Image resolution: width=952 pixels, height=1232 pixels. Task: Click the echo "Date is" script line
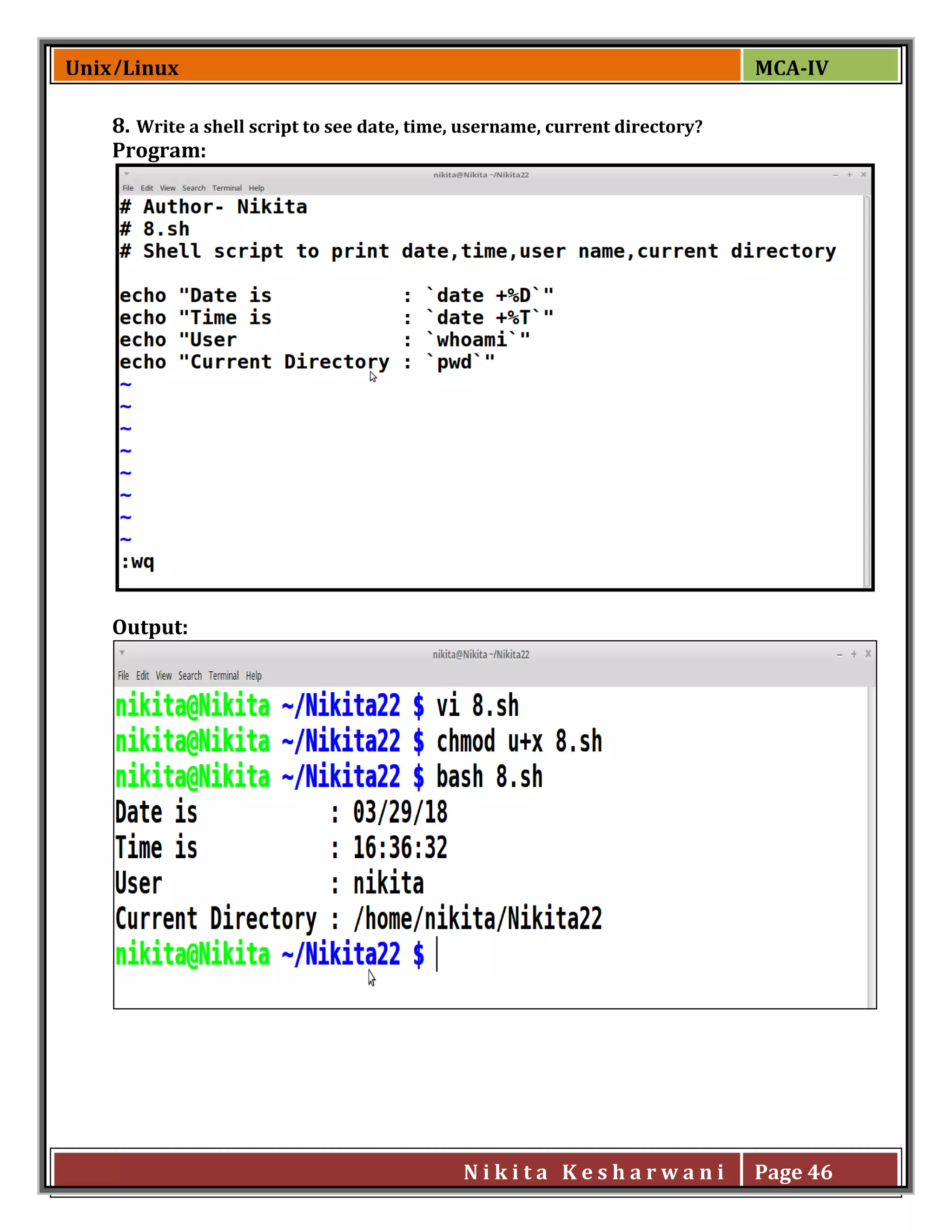click(337, 296)
